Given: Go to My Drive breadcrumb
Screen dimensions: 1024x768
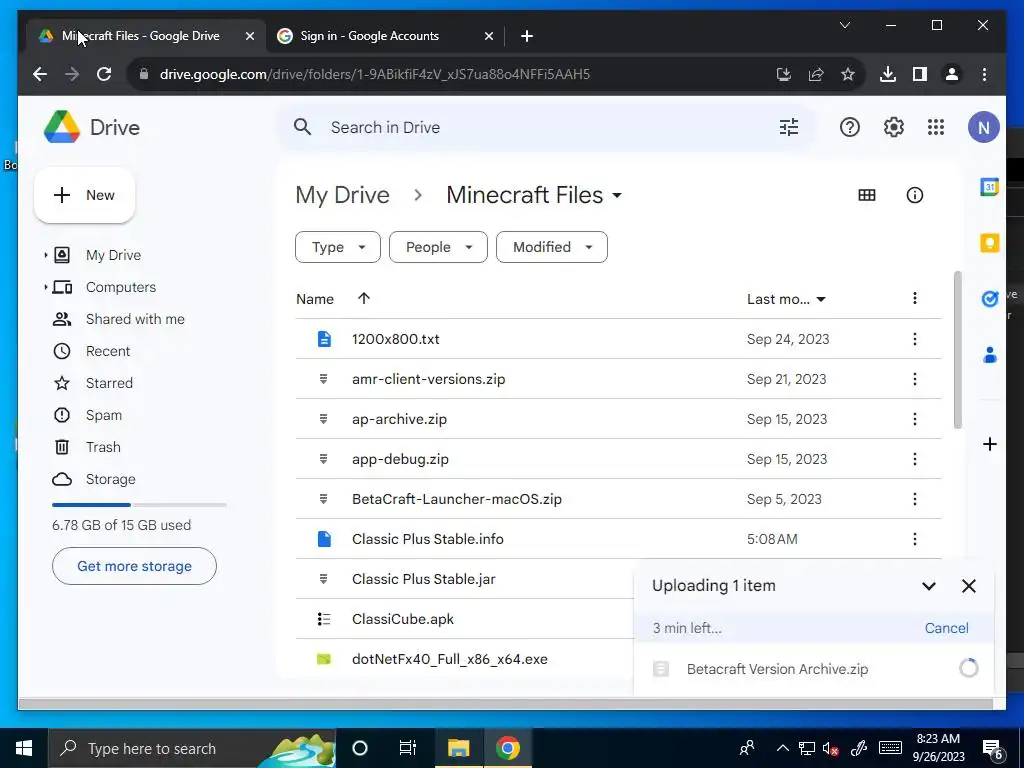Looking at the screenshot, I should click(x=342, y=195).
